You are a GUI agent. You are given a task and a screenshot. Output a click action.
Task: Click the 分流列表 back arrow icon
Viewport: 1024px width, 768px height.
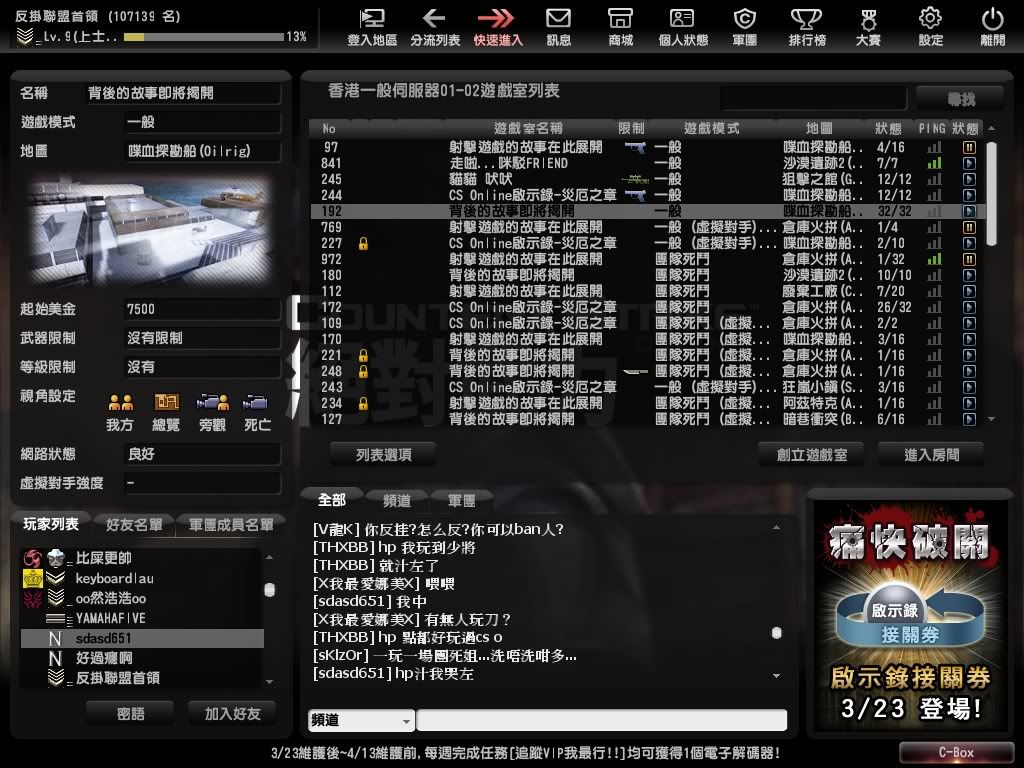434,19
